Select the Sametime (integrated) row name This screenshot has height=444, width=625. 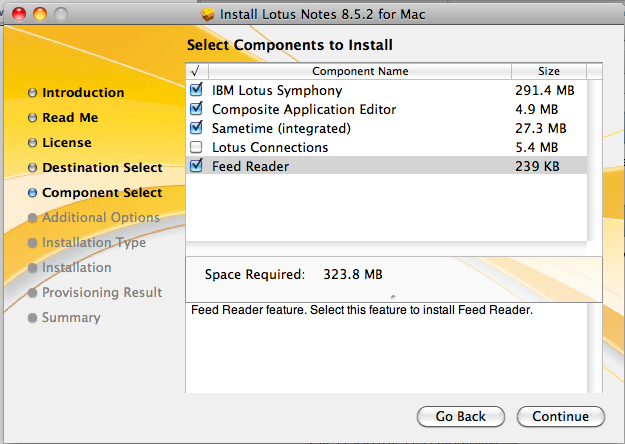[x=281, y=128]
